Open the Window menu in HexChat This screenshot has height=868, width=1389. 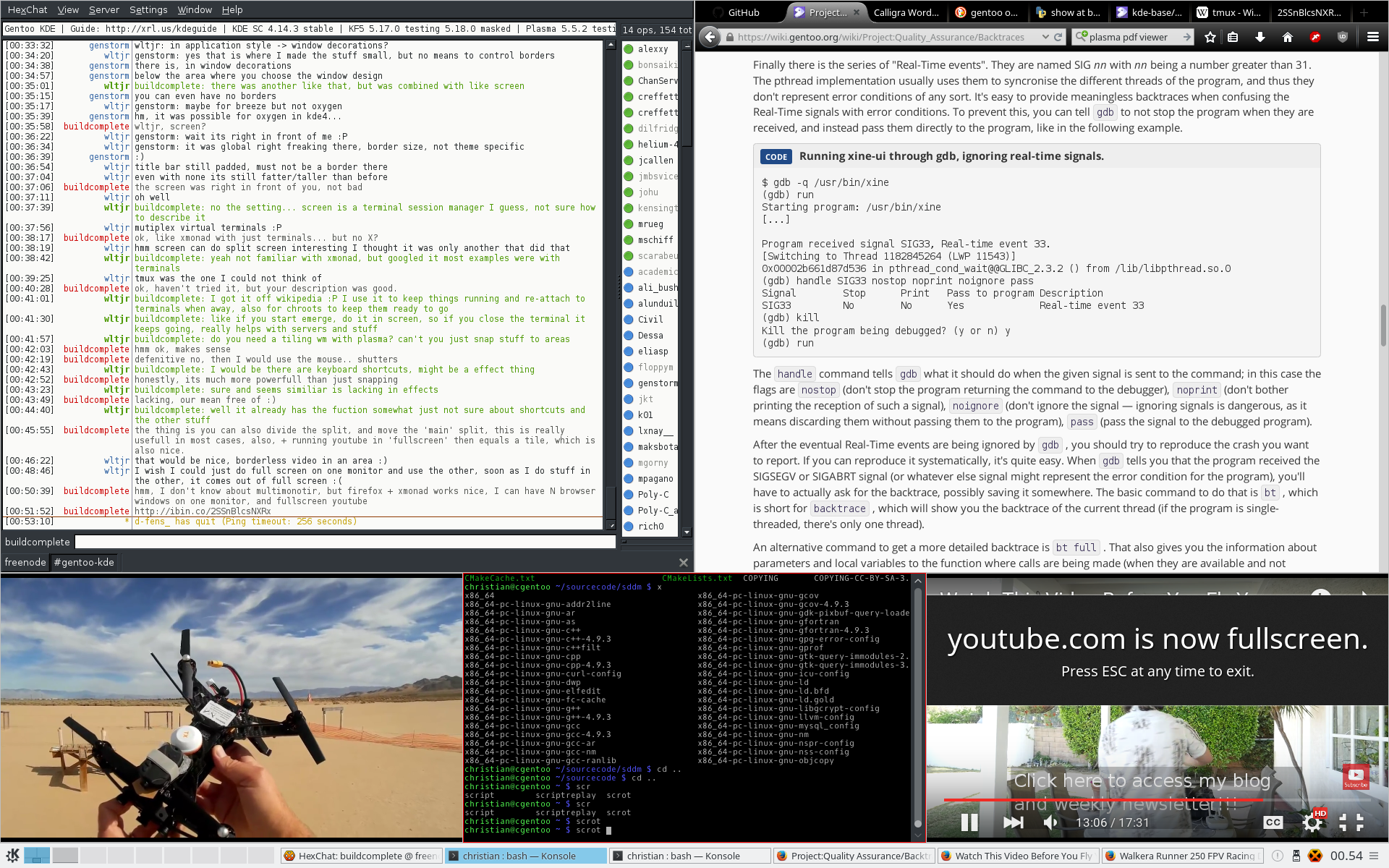[x=195, y=9]
